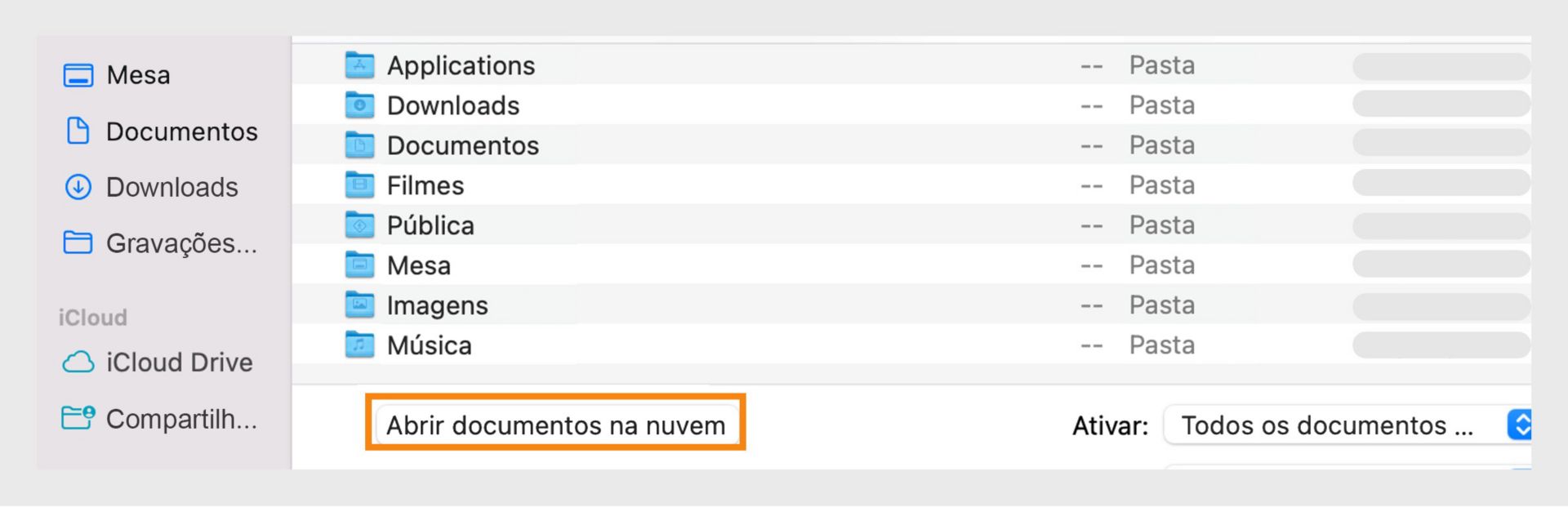
Task: Click the Applications folder icon
Action: point(359,64)
